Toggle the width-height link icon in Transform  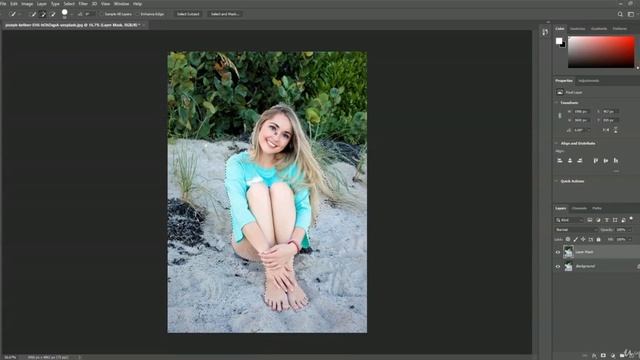pyautogui.click(x=560, y=116)
